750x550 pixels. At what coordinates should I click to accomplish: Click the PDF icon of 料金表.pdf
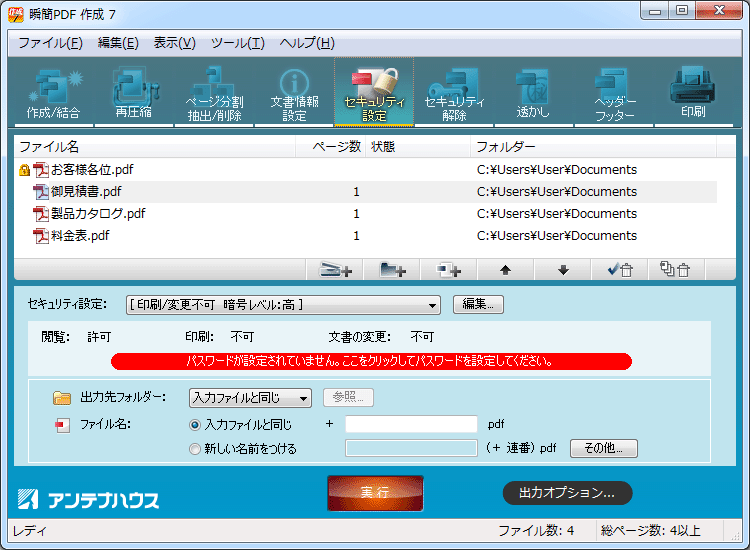click(x=41, y=236)
